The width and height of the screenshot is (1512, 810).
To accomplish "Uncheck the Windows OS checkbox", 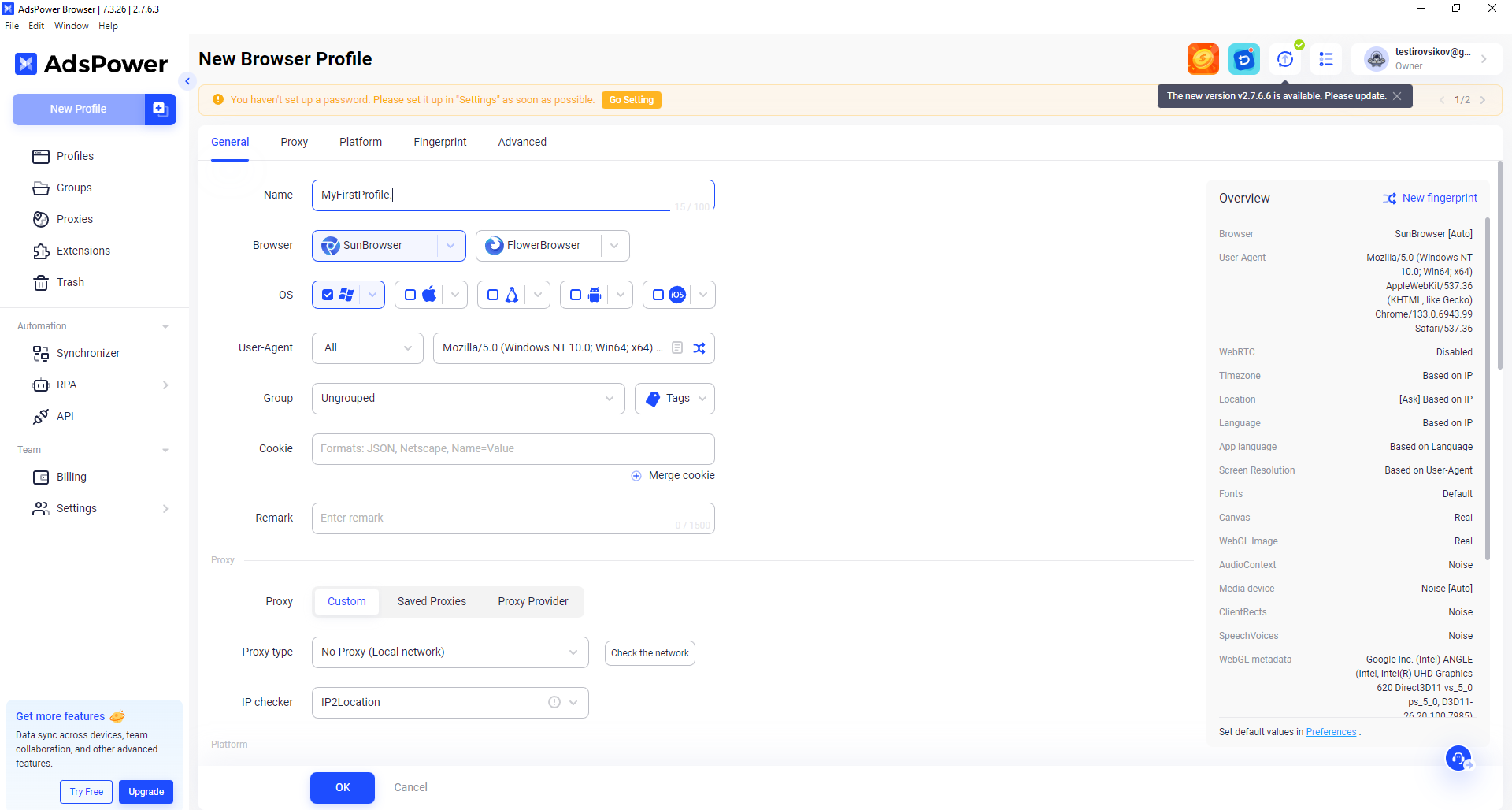I will (328, 295).
